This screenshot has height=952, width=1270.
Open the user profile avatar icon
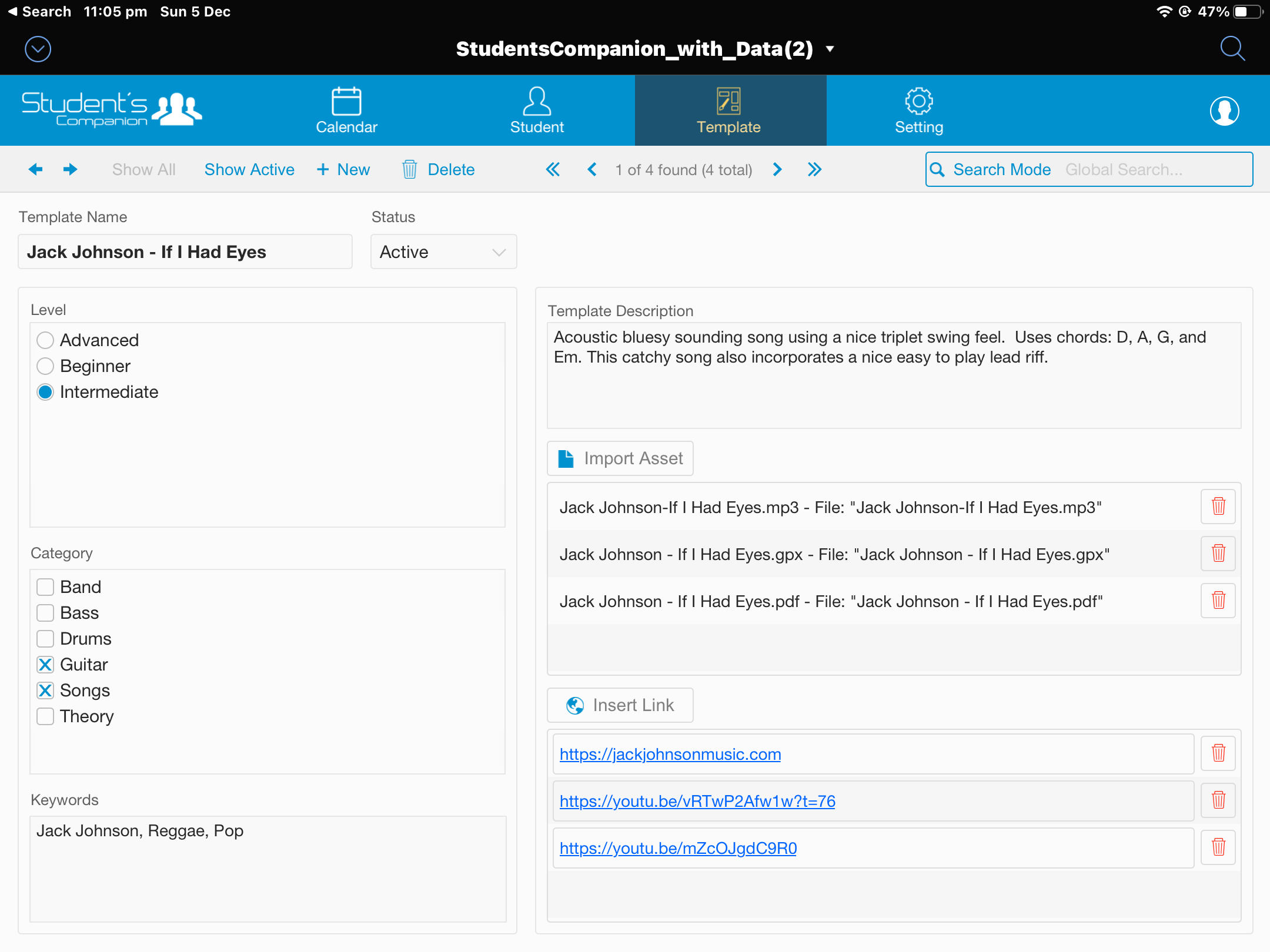coord(1224,111)
